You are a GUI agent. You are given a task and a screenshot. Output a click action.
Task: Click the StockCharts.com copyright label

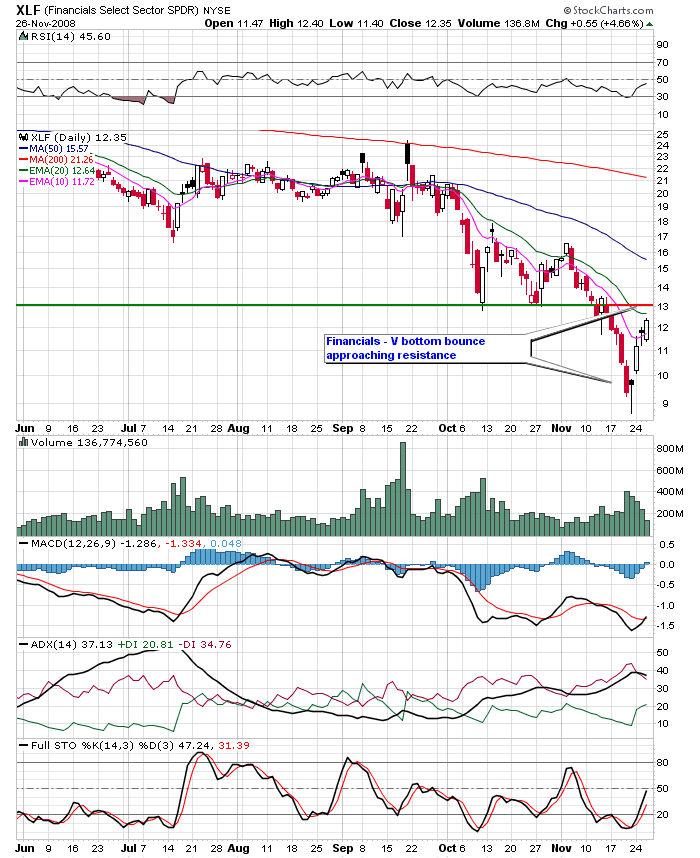coord(608,10)
